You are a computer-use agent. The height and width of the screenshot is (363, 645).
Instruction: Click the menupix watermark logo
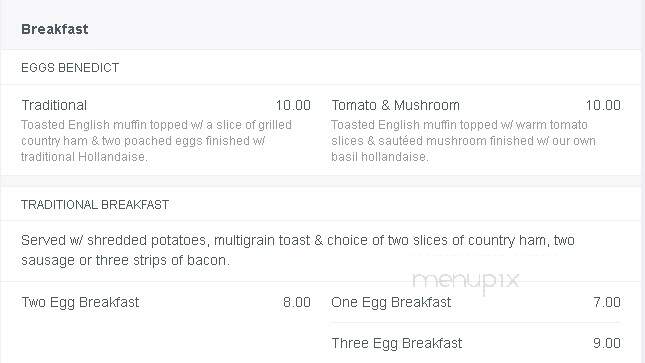point(465,281)
